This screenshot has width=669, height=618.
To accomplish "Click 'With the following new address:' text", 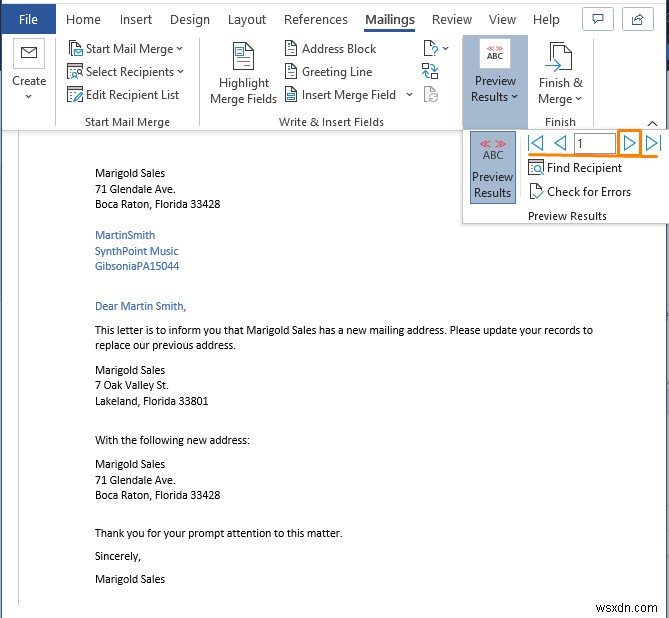I will (172, 440).
